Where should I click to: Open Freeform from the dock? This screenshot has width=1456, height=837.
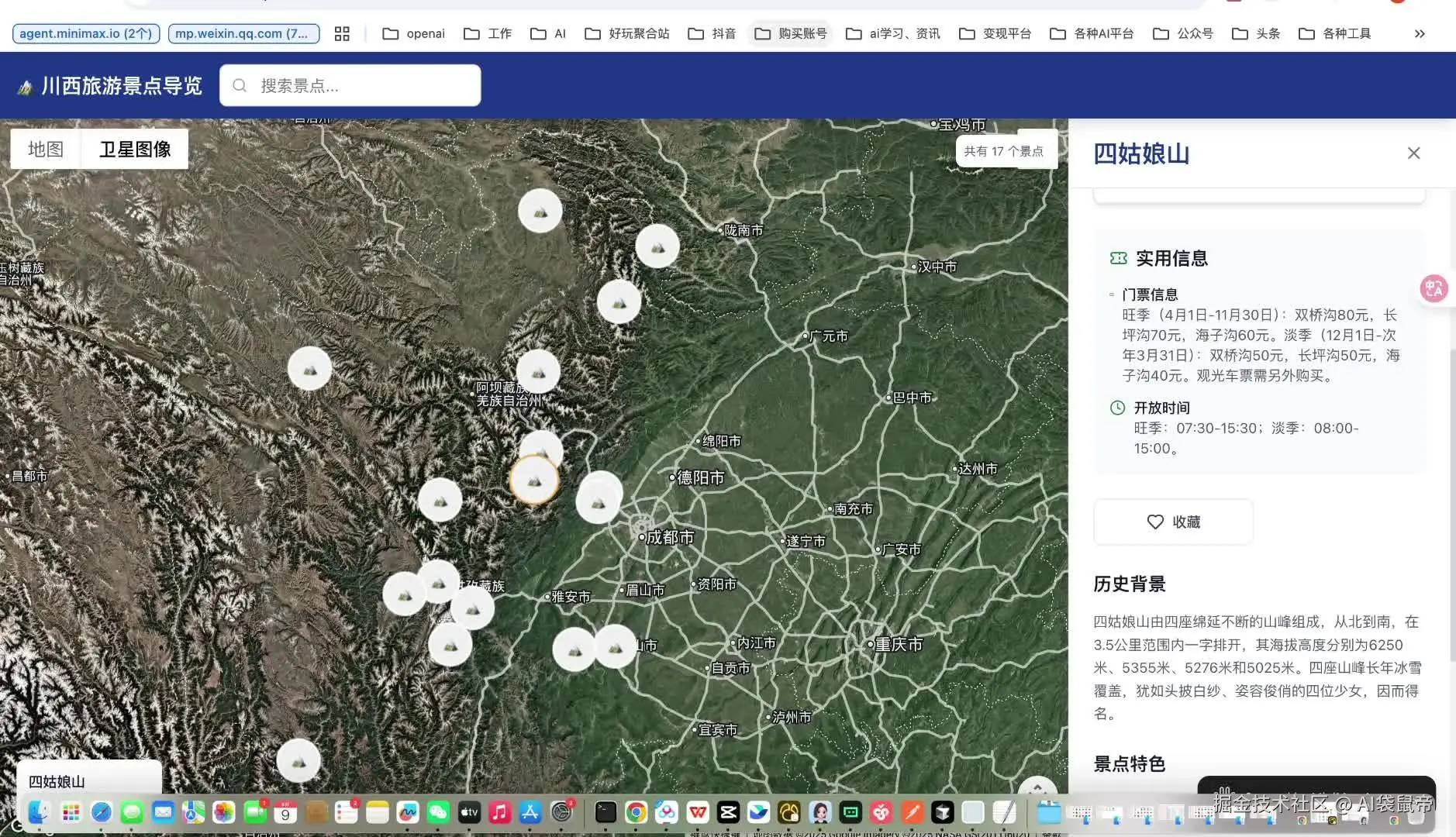(x=408, y=811)
